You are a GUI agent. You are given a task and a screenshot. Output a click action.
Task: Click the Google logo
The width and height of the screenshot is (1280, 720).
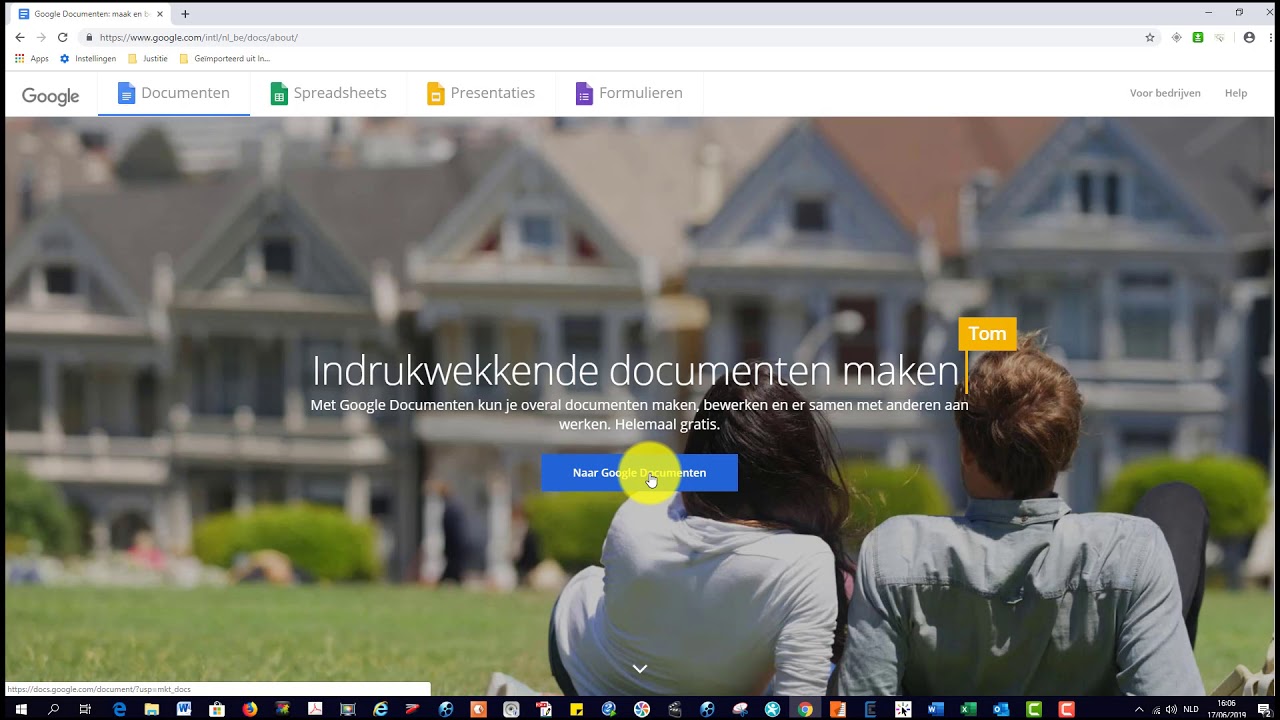tap(51, 96)
